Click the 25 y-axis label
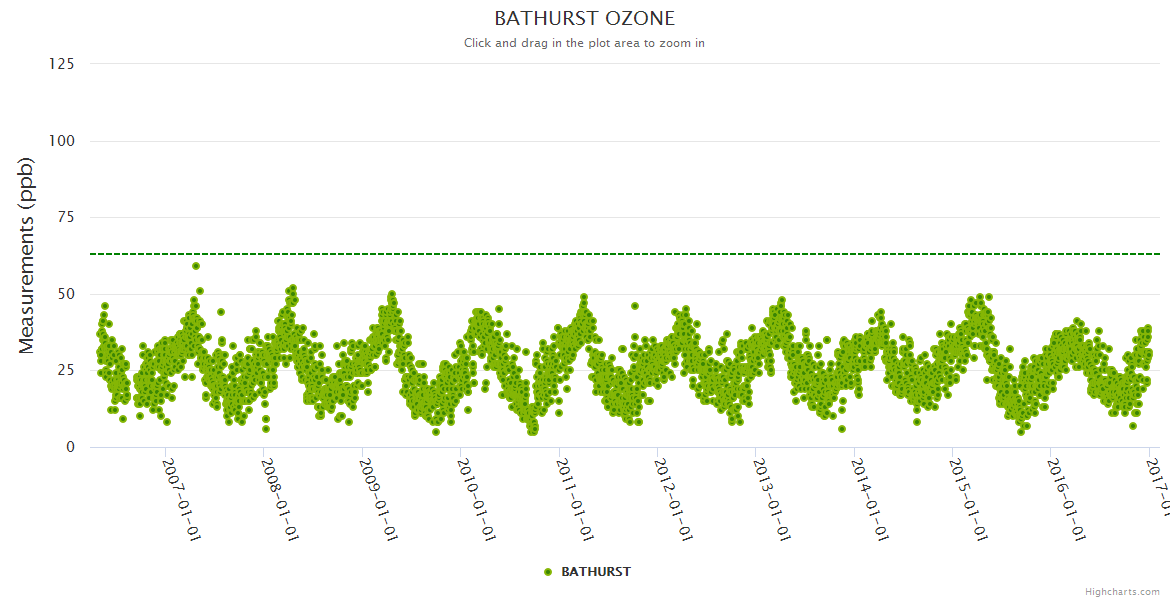 [x=65, y=371]
